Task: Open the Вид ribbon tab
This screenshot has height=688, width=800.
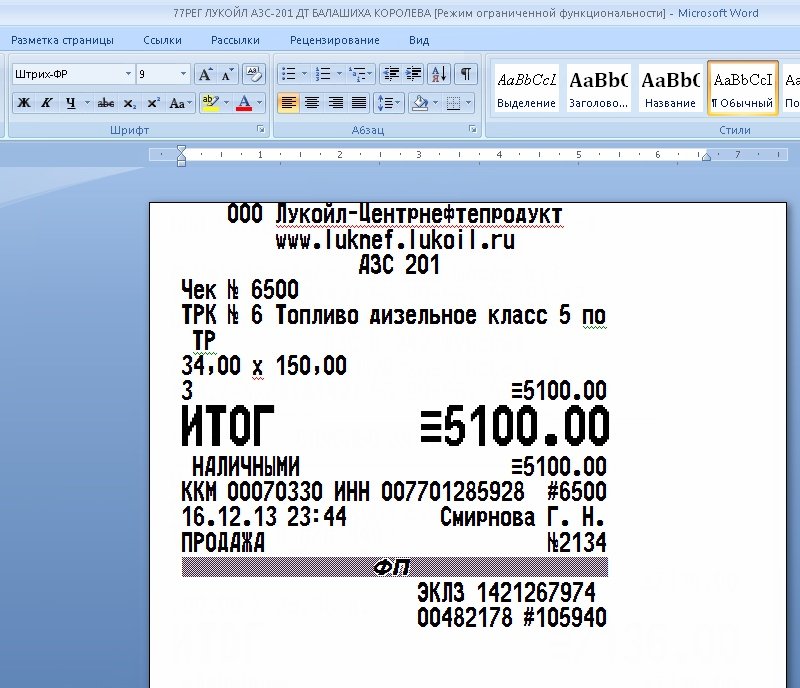Action: 418,39
